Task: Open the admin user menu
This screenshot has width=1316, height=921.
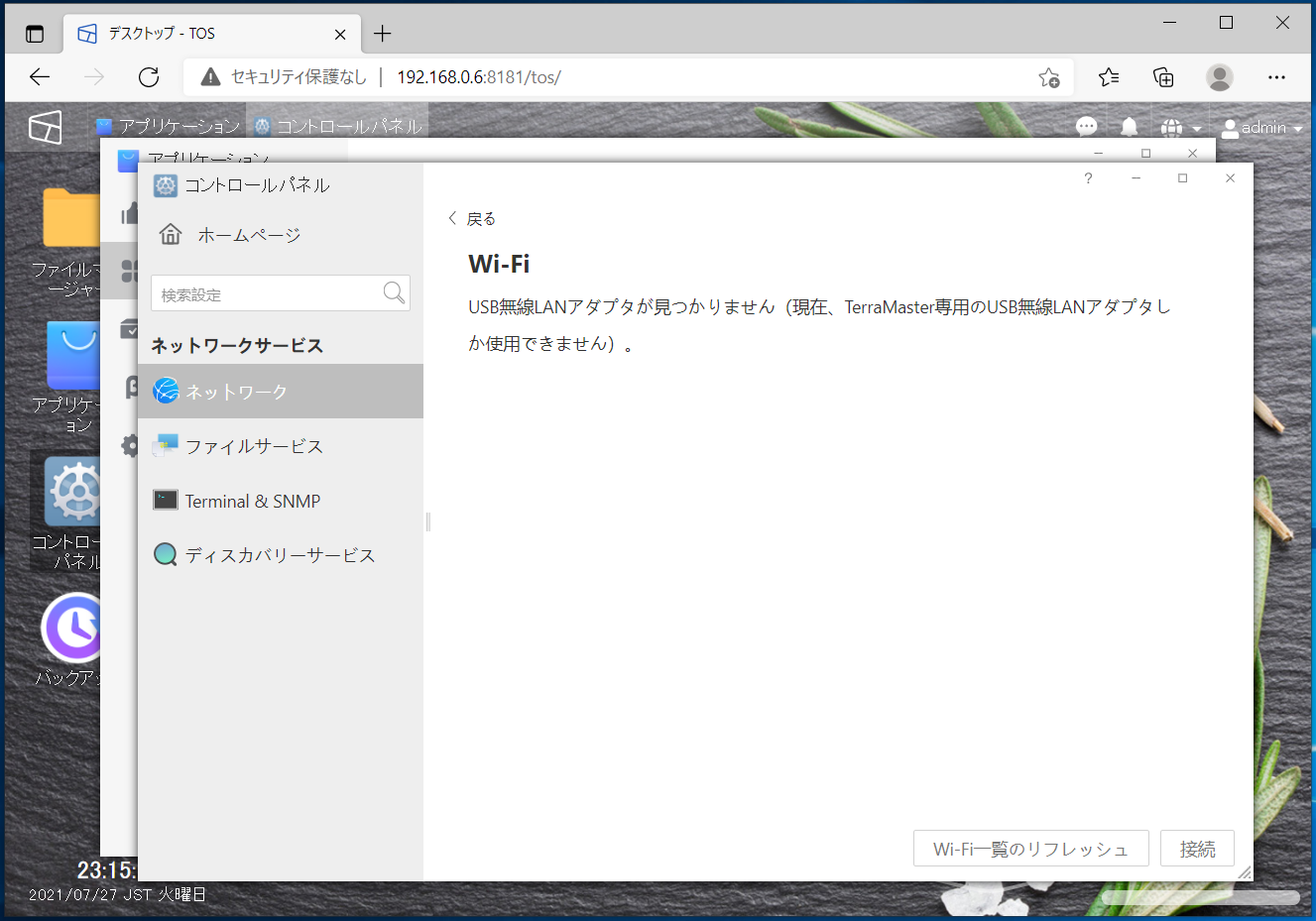Action: [1261, 128]
